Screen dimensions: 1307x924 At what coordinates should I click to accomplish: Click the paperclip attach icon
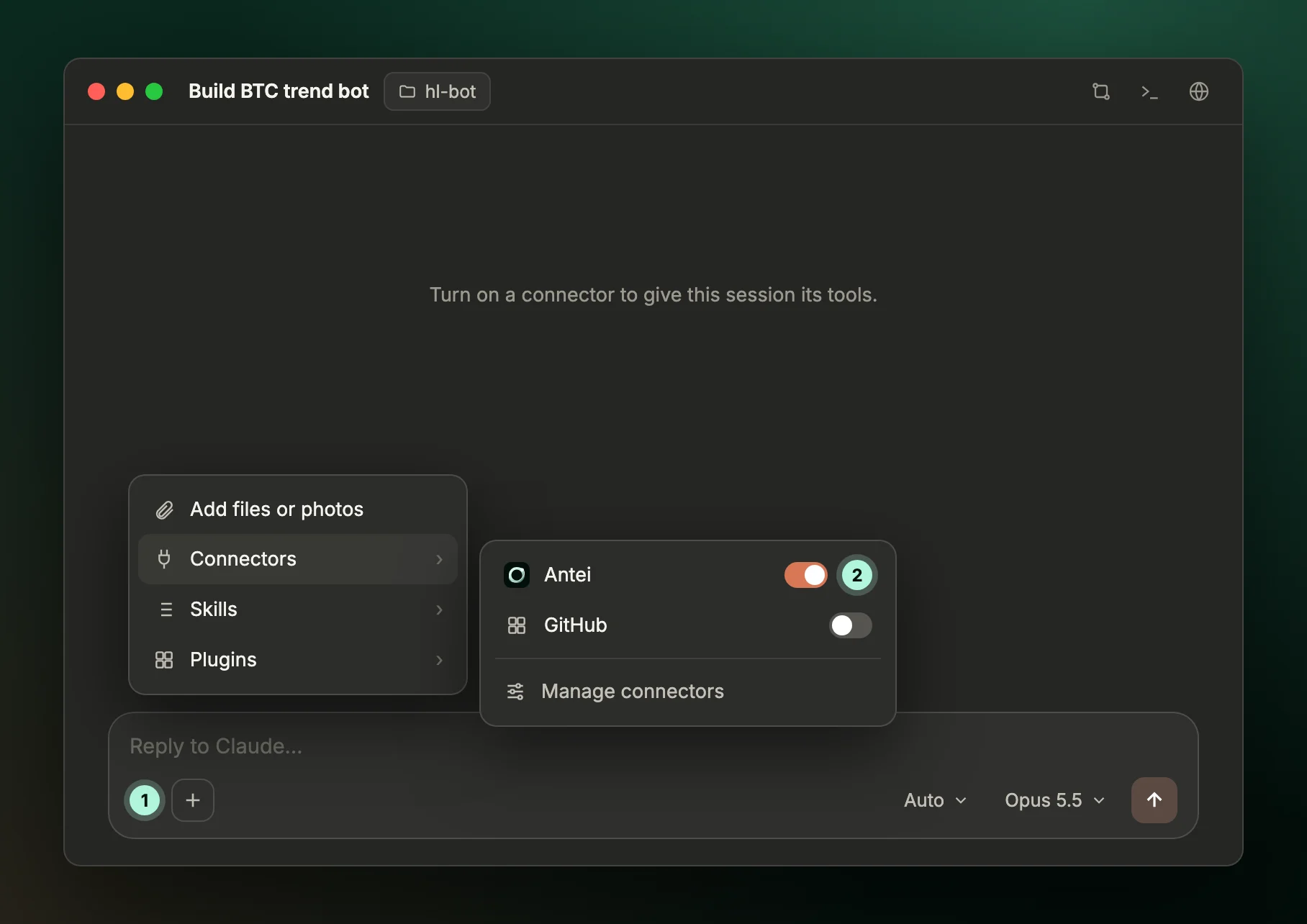(165, 509)
